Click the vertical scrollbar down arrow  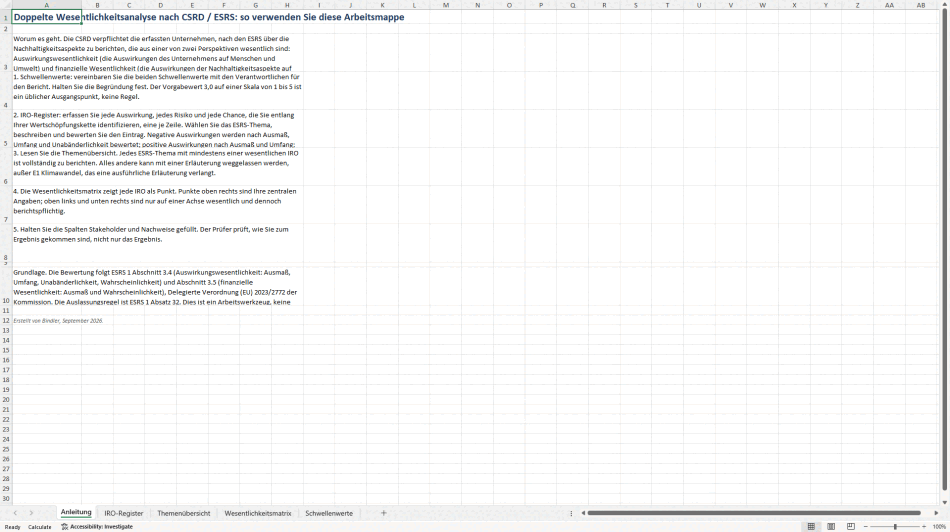(x=945, y=502)
